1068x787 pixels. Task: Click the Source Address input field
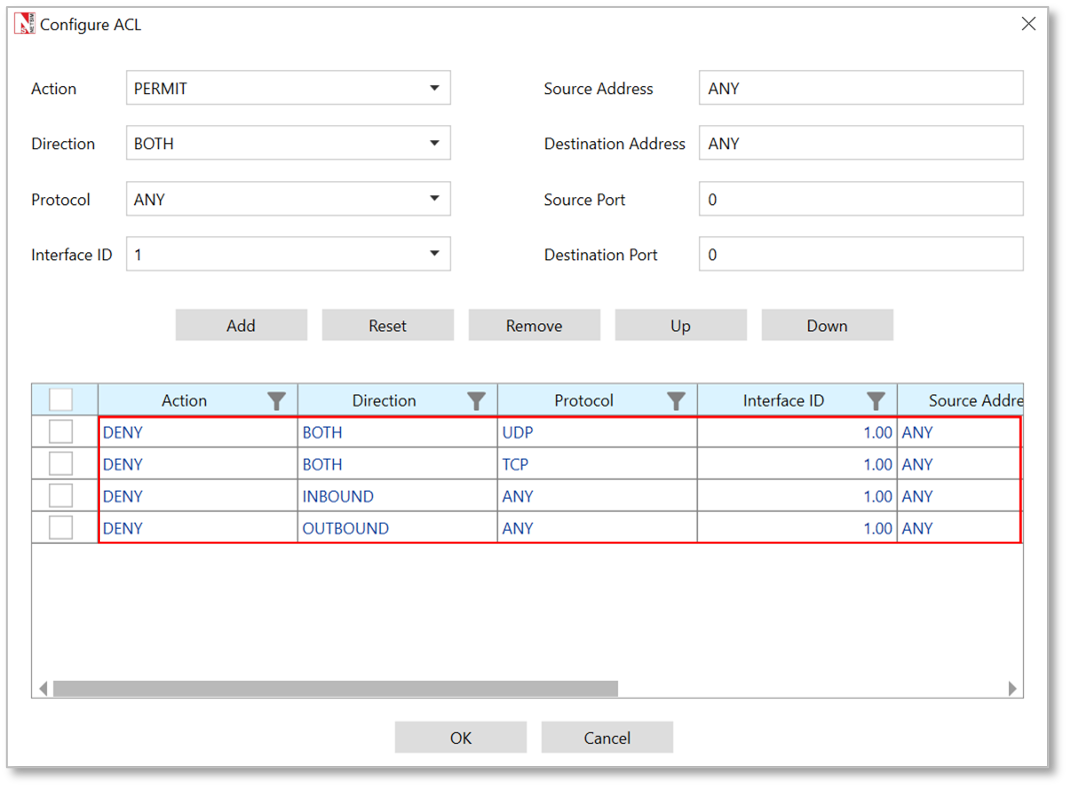point(860,88)
